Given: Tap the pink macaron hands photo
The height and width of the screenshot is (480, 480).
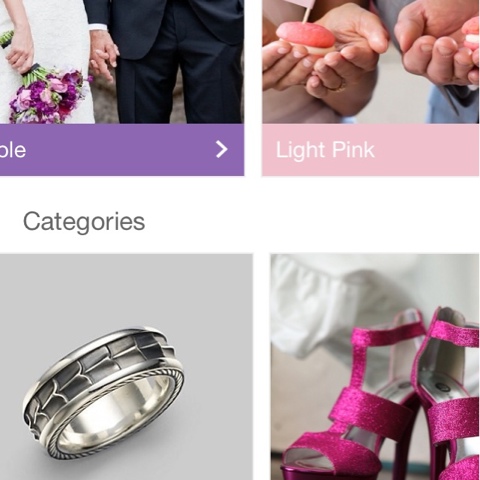Looking at the screenshot, I should point(371,62).
